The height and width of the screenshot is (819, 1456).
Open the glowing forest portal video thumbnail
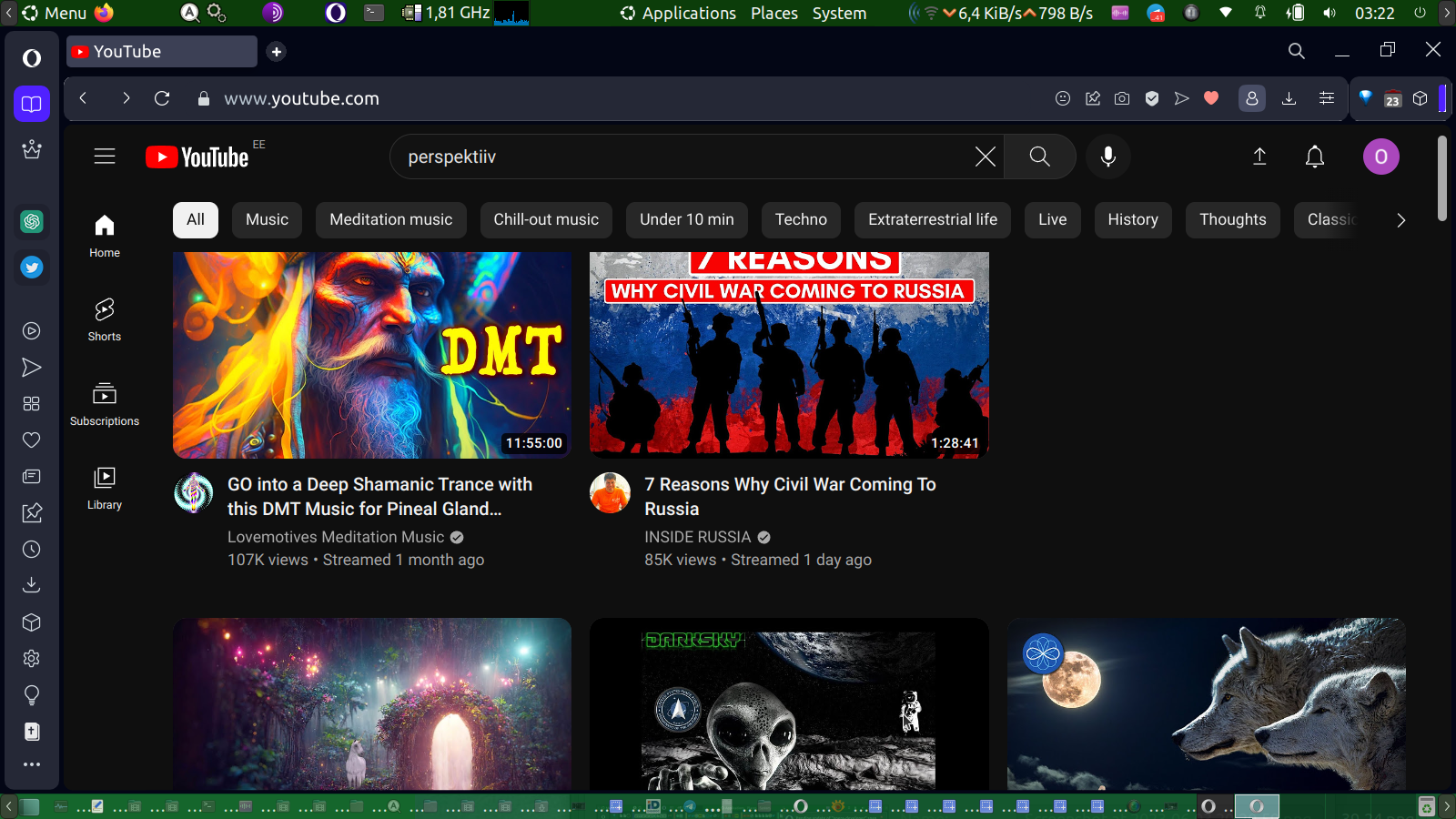point(372,704)
